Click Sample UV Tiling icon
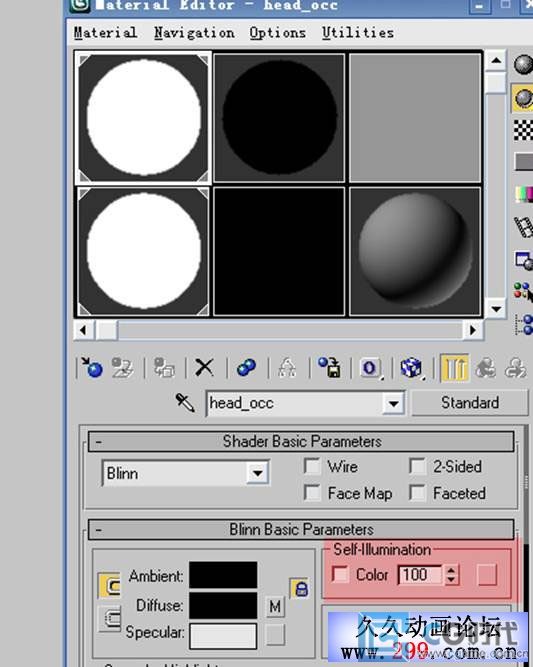 tap(524, 162)
